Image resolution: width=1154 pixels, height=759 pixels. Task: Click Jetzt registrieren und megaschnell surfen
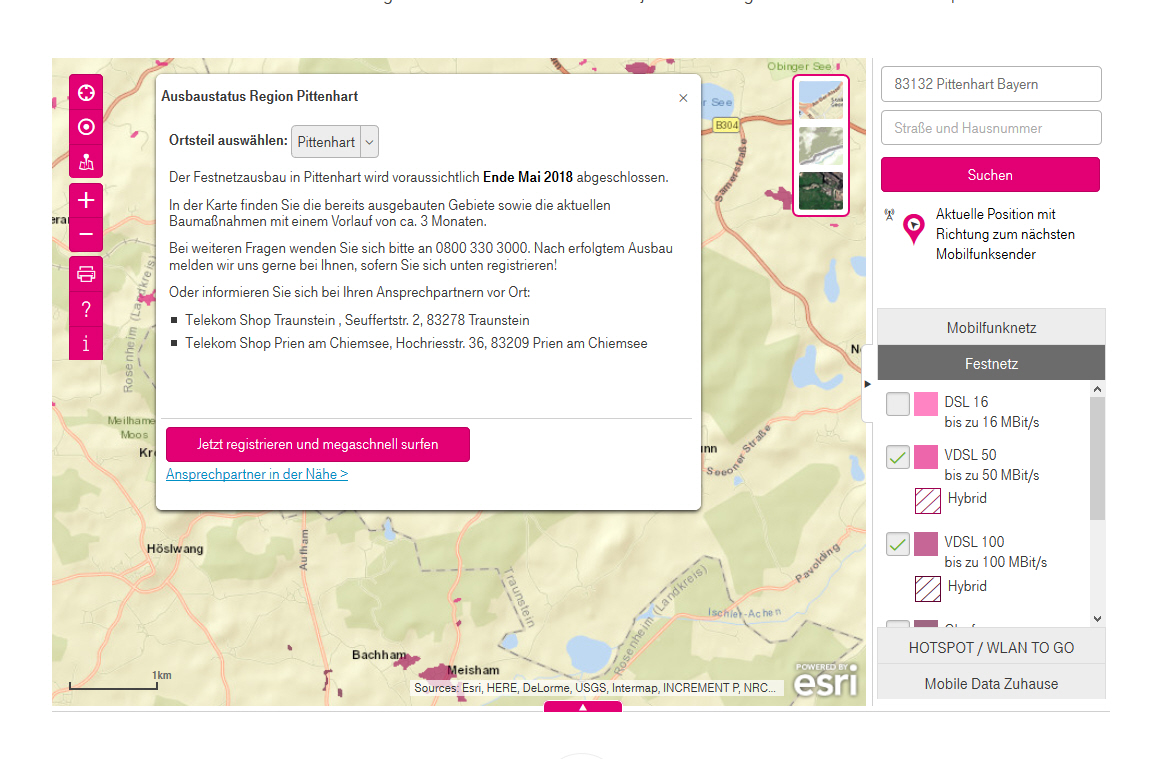coord(318,445)
